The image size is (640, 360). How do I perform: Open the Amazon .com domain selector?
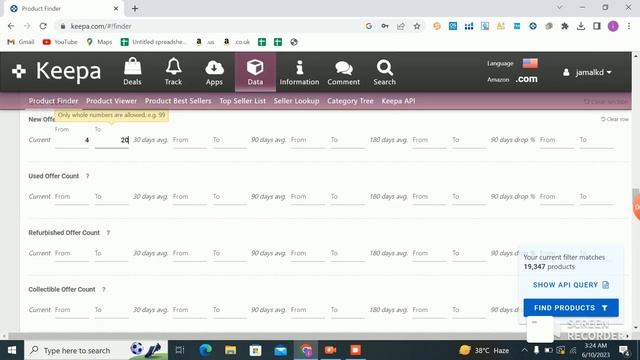click(x=526, y=79)
